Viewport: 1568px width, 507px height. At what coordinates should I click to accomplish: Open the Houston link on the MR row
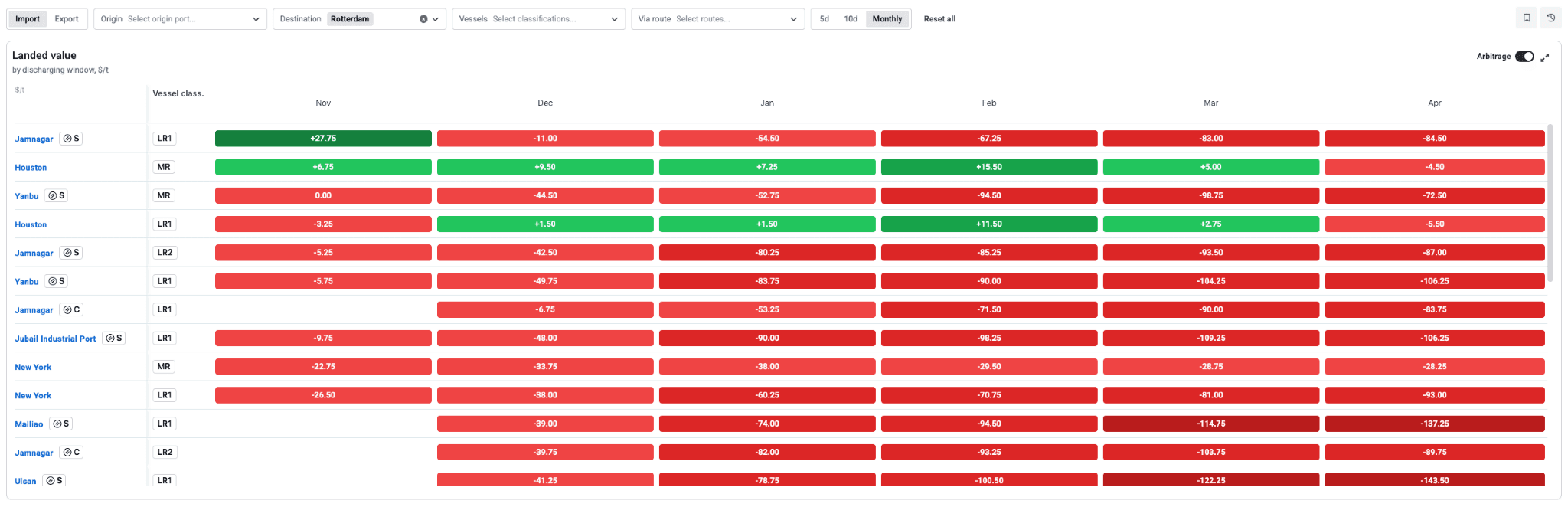(31, 167)
